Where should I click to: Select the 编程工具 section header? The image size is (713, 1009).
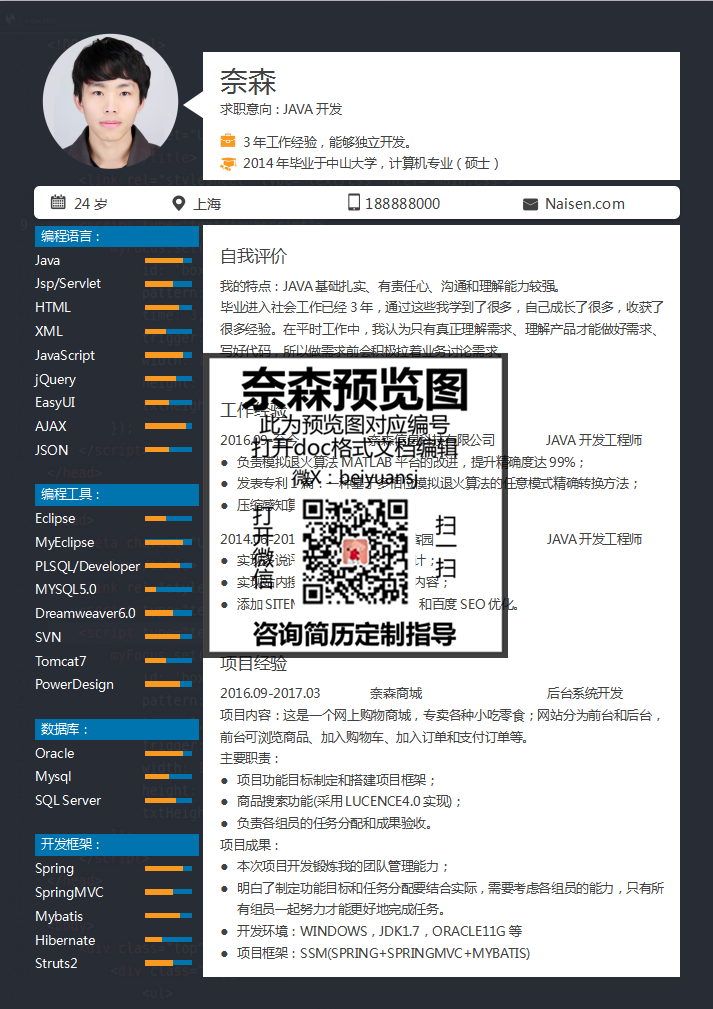tap(116, 494)
